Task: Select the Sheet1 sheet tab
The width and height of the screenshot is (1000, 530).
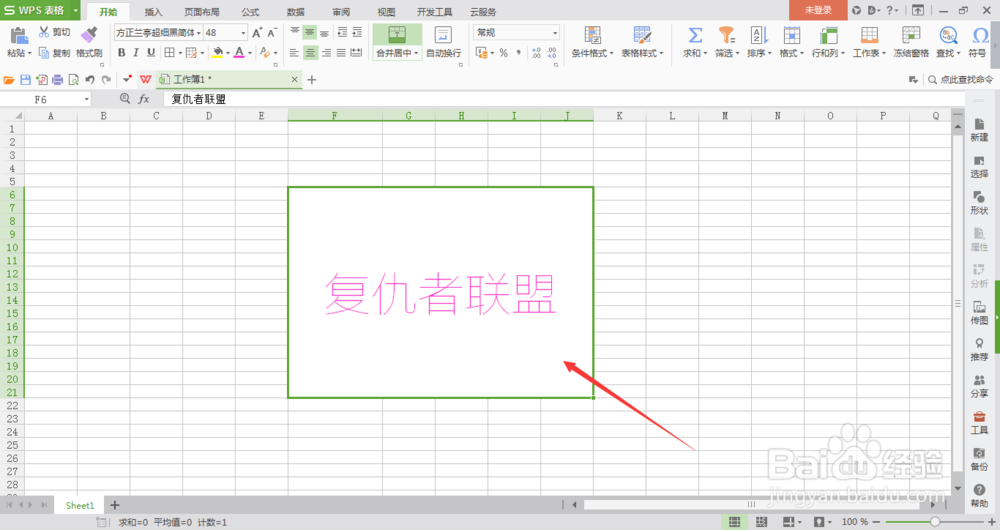Action: 80,505
